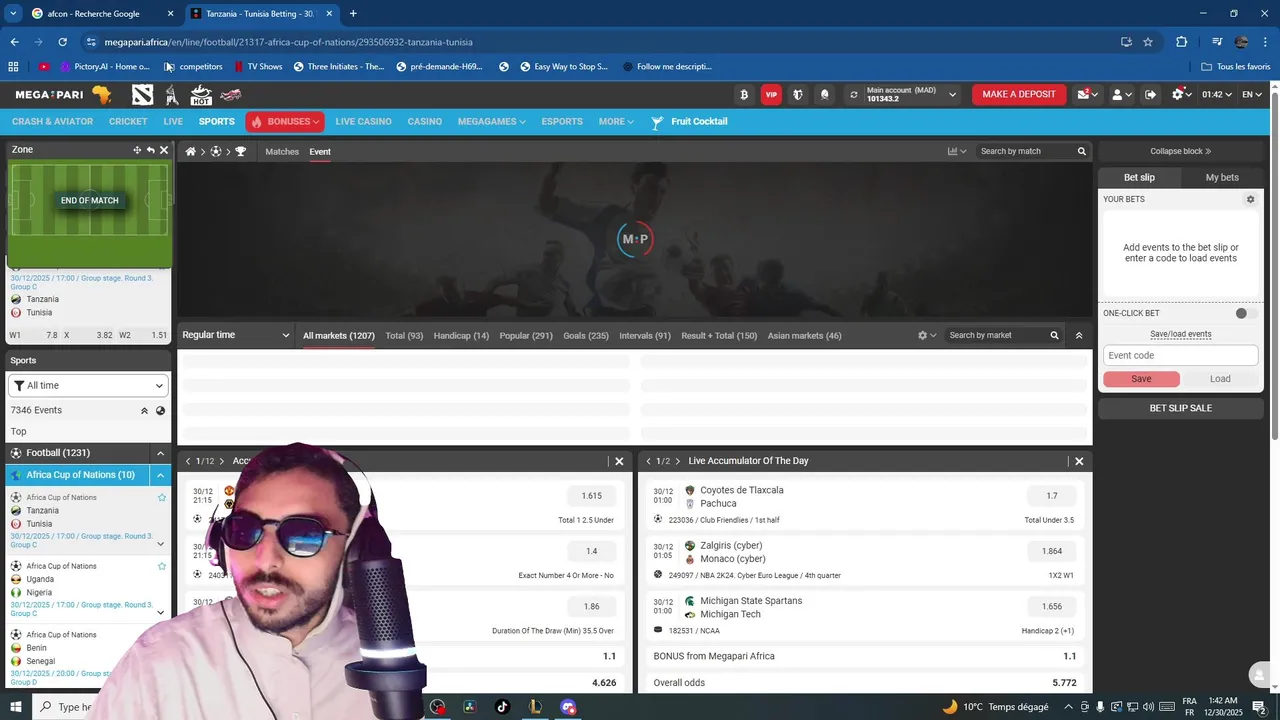Favorite the Tanzania vs Tunisia match star
The width and height of the screenshot is (1280, 720).
point(162,498)
